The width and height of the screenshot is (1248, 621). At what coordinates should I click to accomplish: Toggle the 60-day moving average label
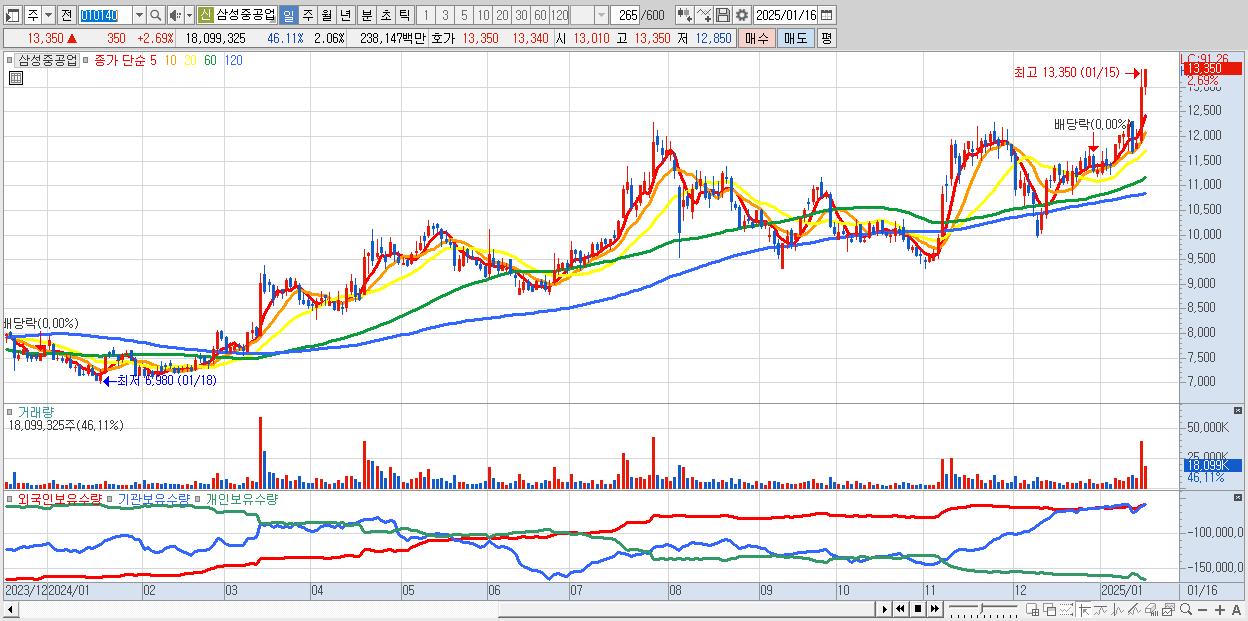tap(210, 60)
